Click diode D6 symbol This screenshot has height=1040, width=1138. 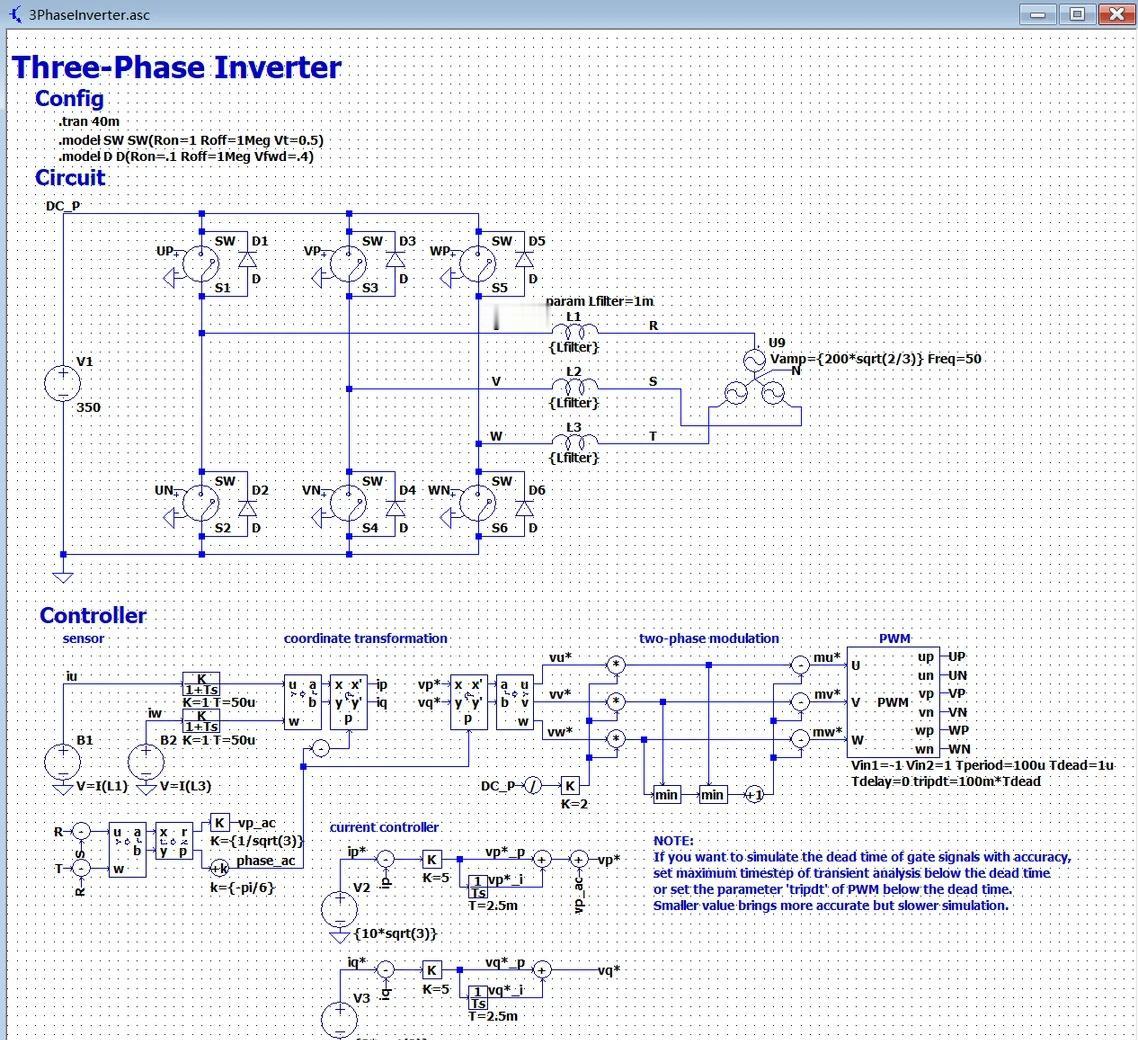pos(524,508)
